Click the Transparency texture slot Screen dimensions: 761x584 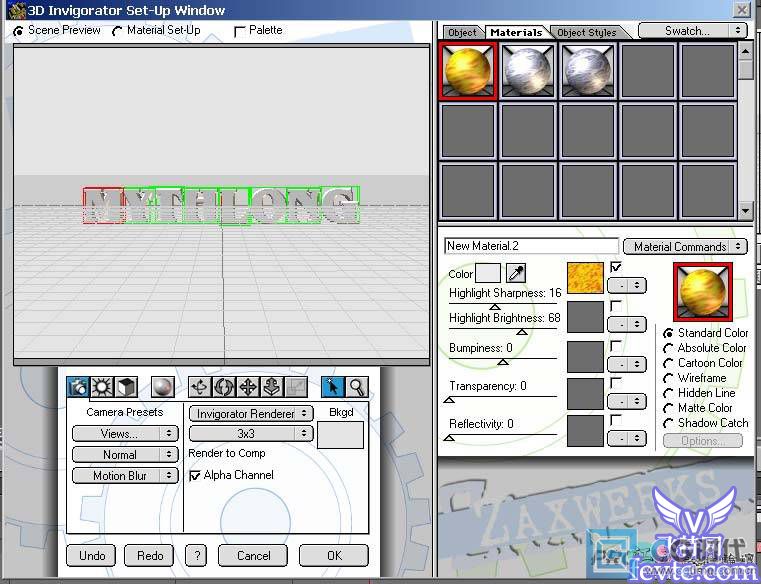pyautogui.click(x=585, y=394)
